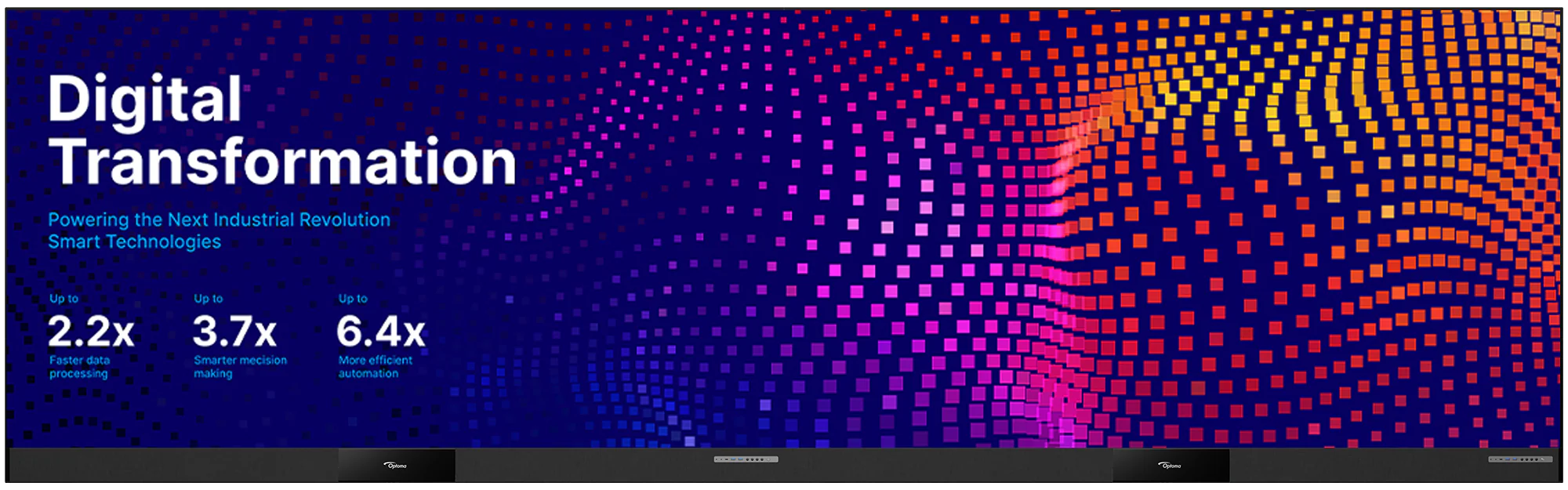Screen dimensions: 1568x490
Task: Click the blue USB ports on center panel
Action: [737, 459]
